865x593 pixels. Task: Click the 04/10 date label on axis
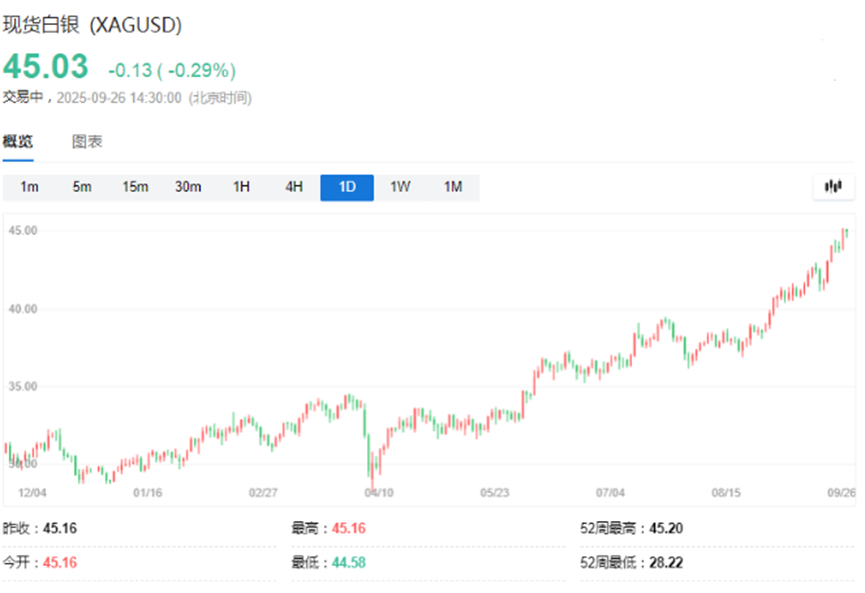tap(378, 492)
